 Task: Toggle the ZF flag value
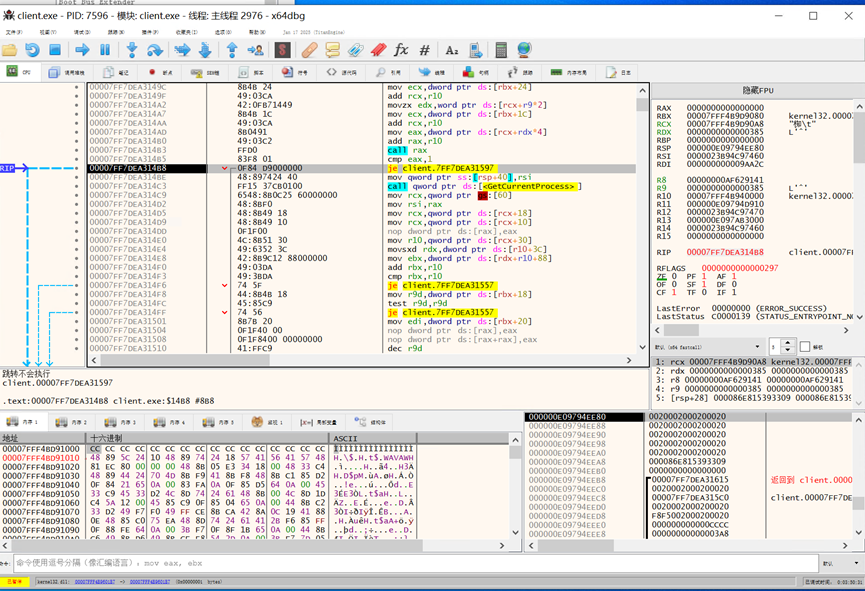pyautogui.click(x=672, y=275)
